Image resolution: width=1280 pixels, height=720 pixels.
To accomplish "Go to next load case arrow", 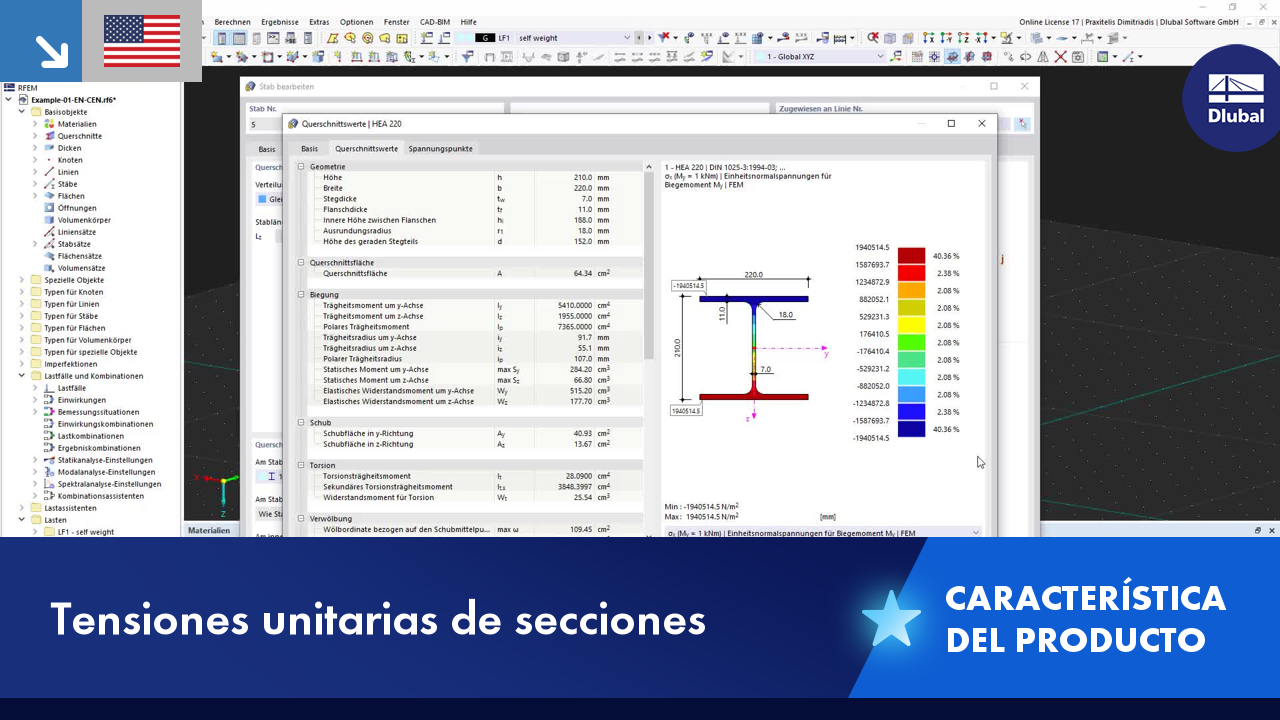I will [649, 38].
